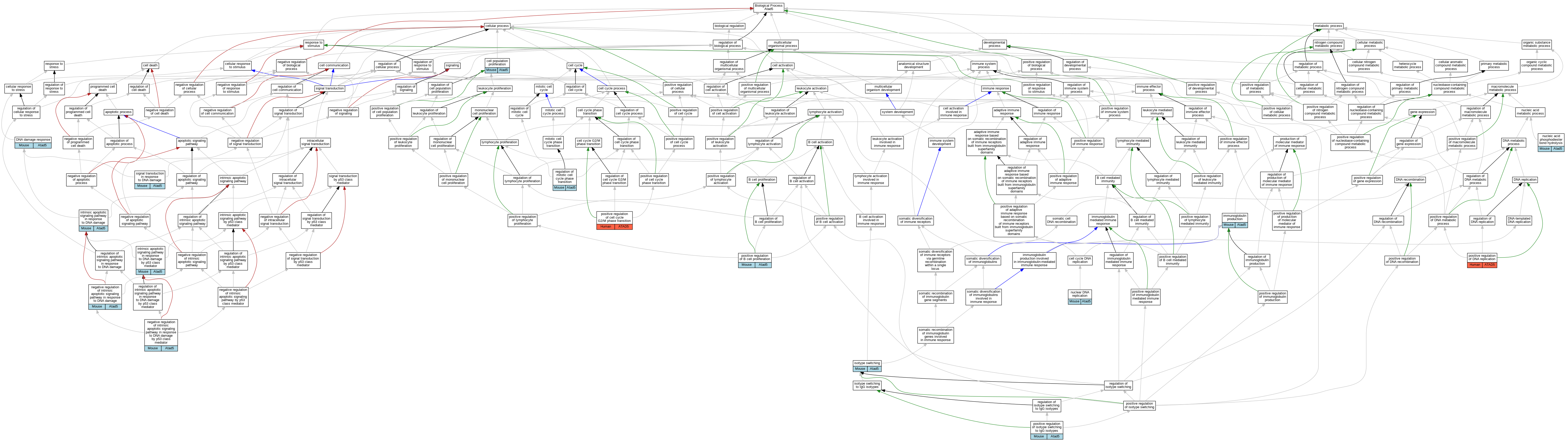The image size is (1568, 442).
Task: Click the 'leukocyte activation' node
Action: pyautogui.click(x=811, y=88)
